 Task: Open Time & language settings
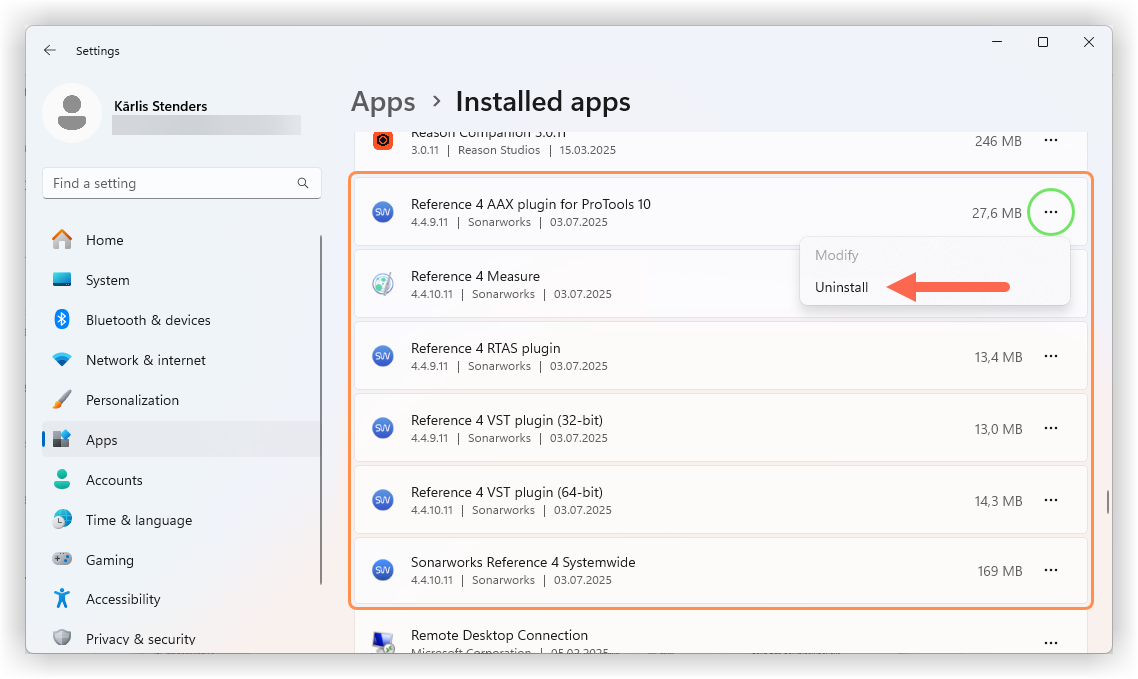tap(139, 520)
